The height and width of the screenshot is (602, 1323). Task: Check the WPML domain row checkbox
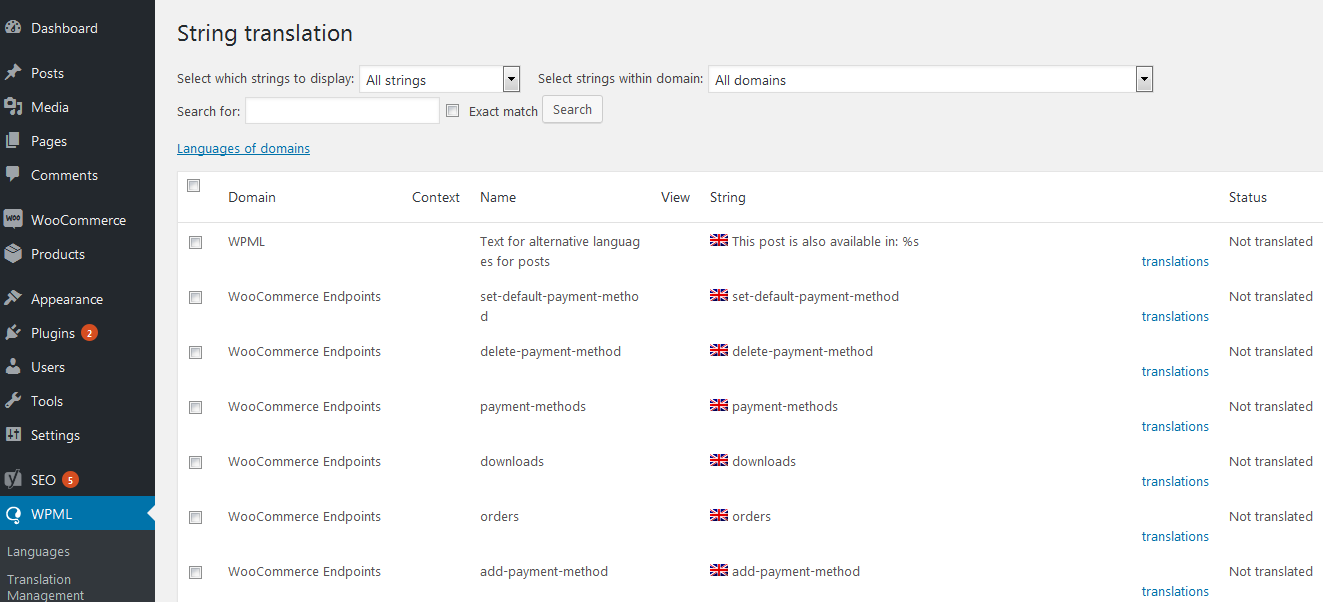[195, 242]
